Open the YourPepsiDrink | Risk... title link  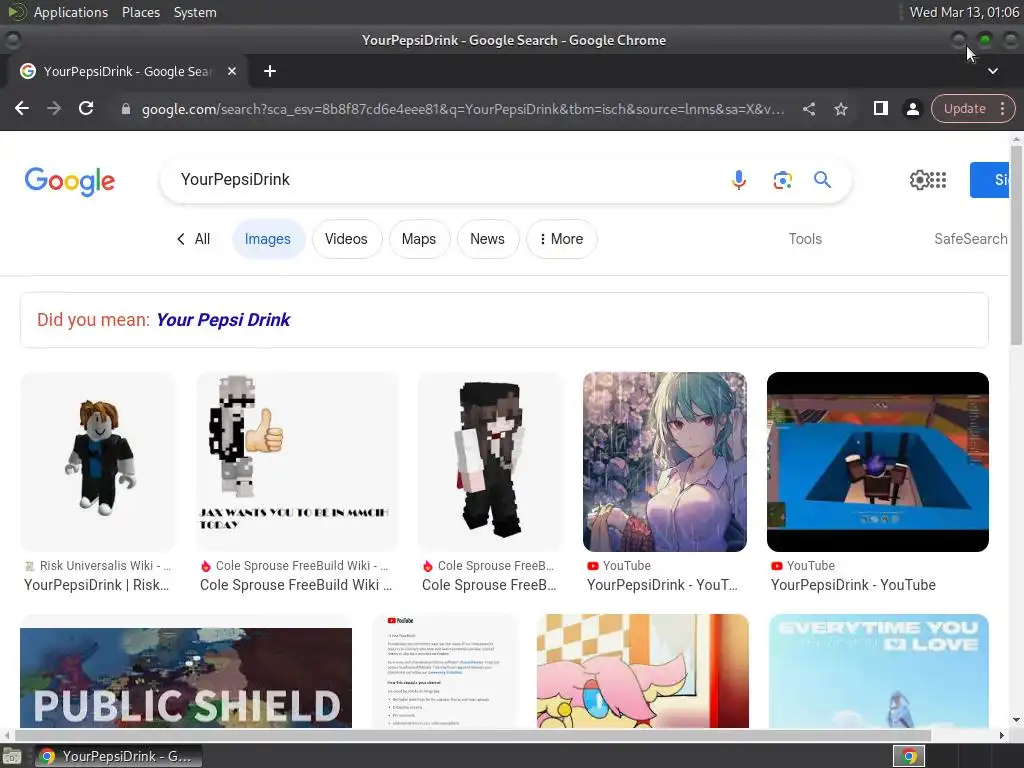point(97,585)
